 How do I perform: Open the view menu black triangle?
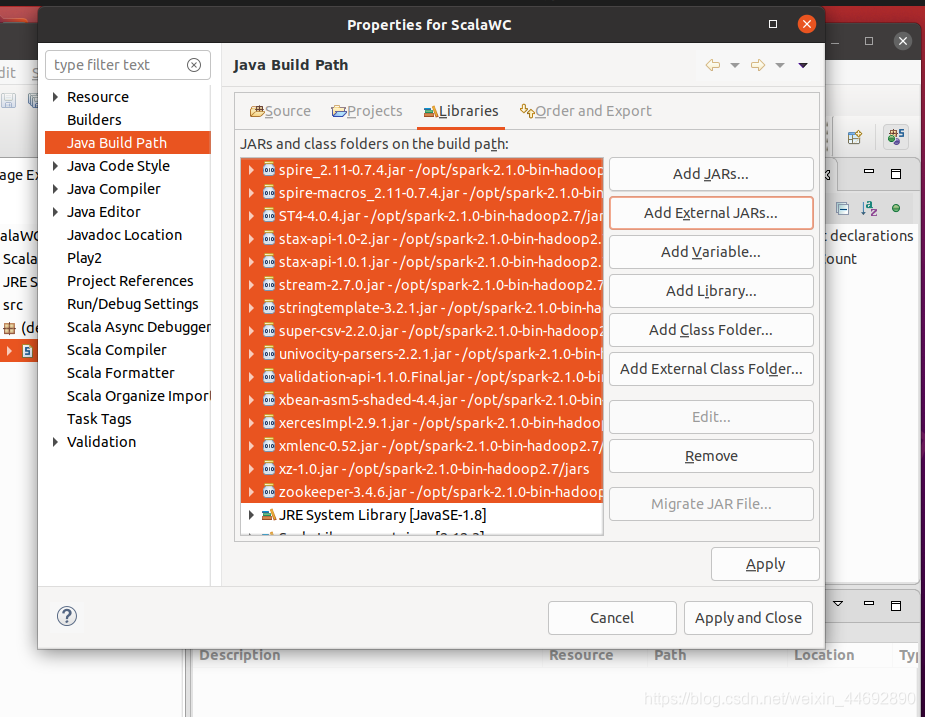click(x=803, y=66)
